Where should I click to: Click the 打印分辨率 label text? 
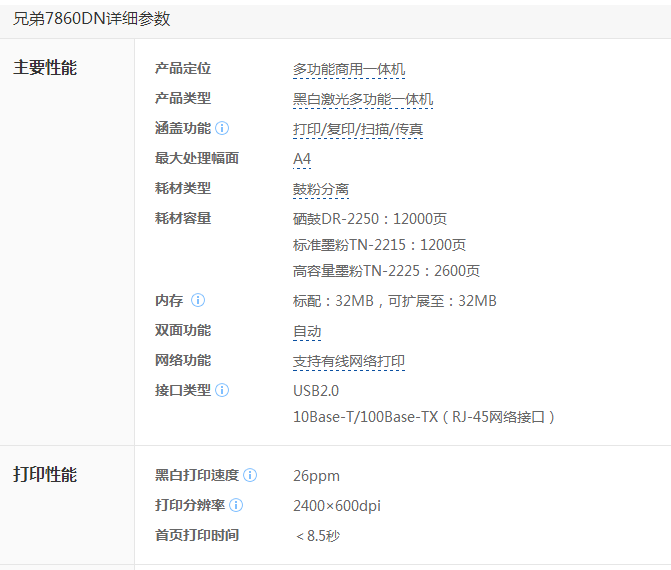(x=190, y=505)
